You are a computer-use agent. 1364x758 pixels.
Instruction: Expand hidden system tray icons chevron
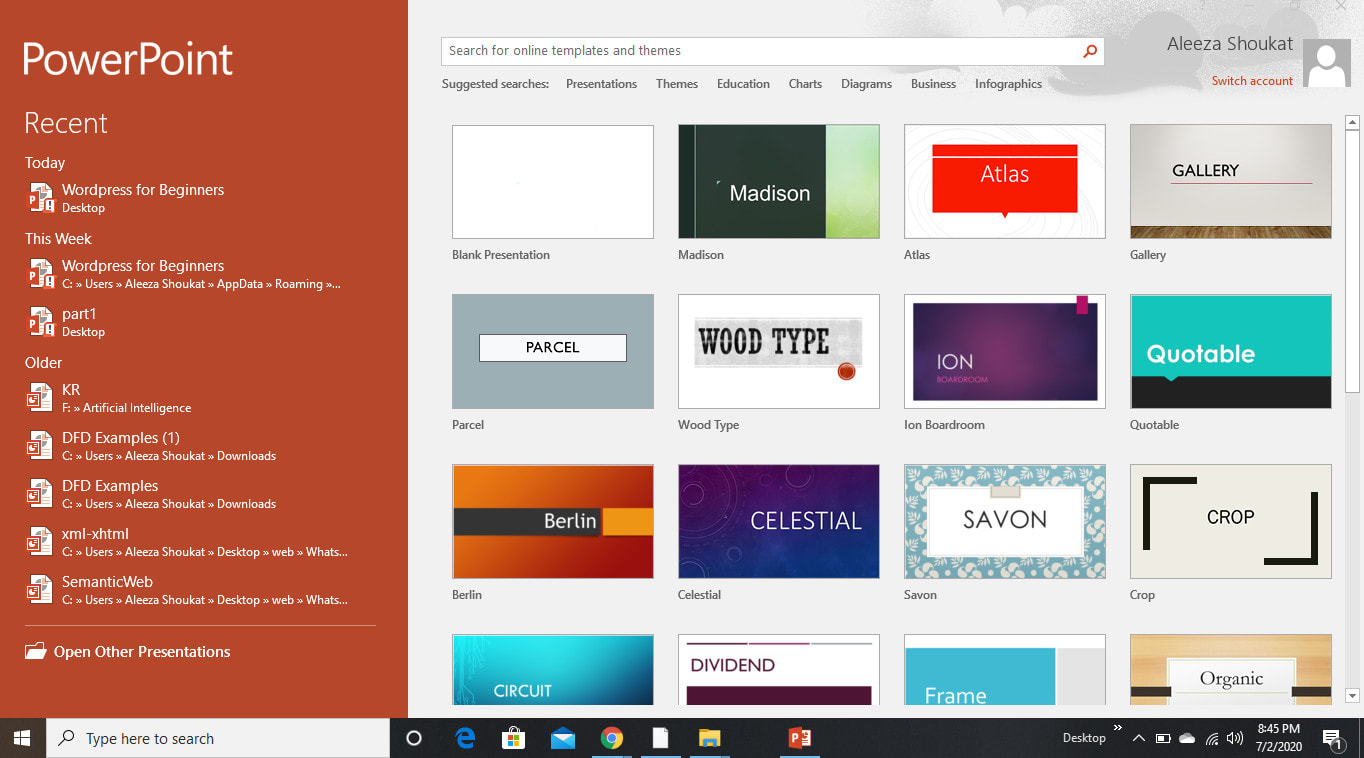[x=1139, y=738]
